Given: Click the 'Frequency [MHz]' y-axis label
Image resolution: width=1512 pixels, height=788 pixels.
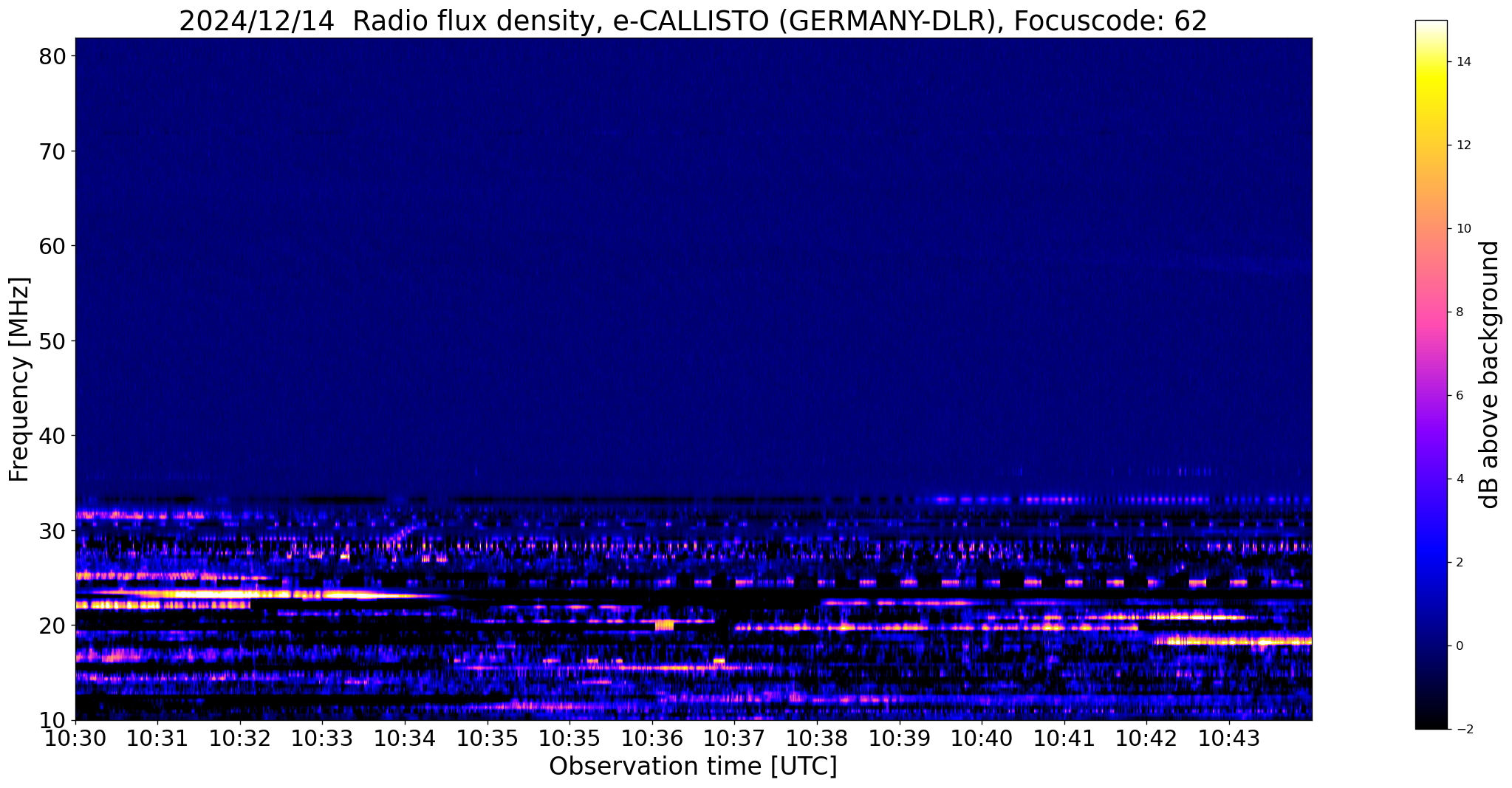Looking at the screenshot, I should [x=19, y=379].
